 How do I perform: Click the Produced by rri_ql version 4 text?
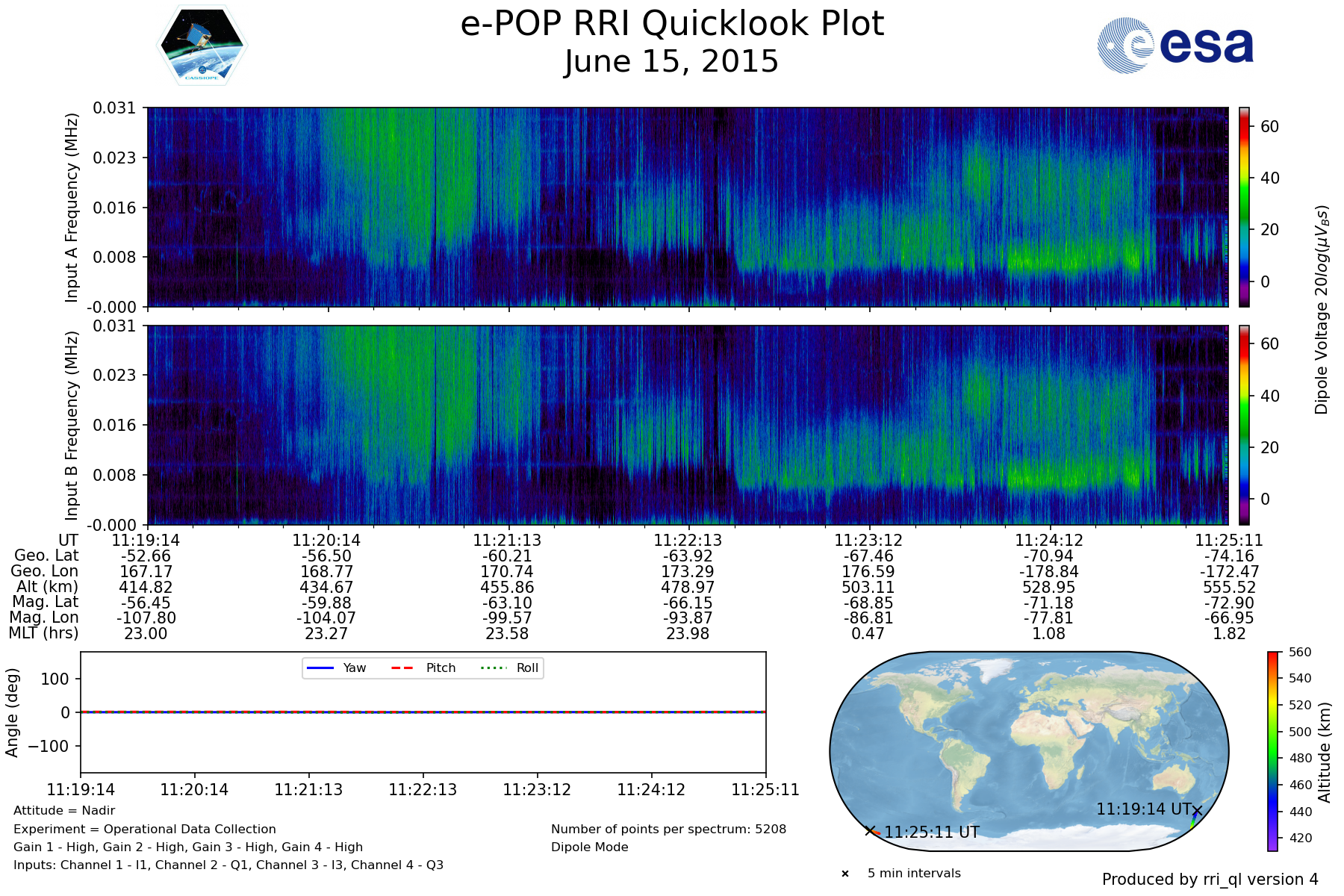coord(1210,880)
